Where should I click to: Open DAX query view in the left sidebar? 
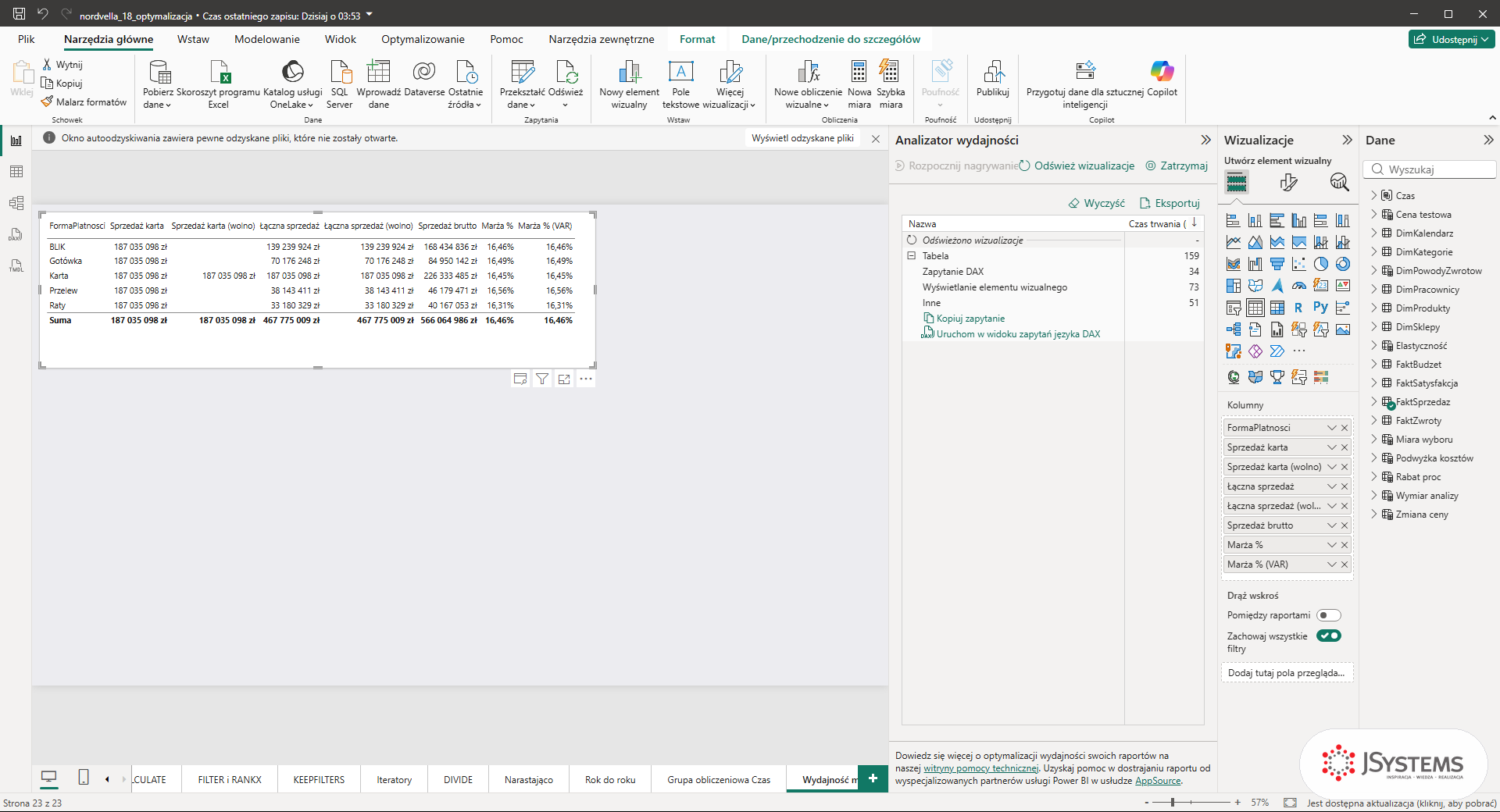[x=16, y=234]
